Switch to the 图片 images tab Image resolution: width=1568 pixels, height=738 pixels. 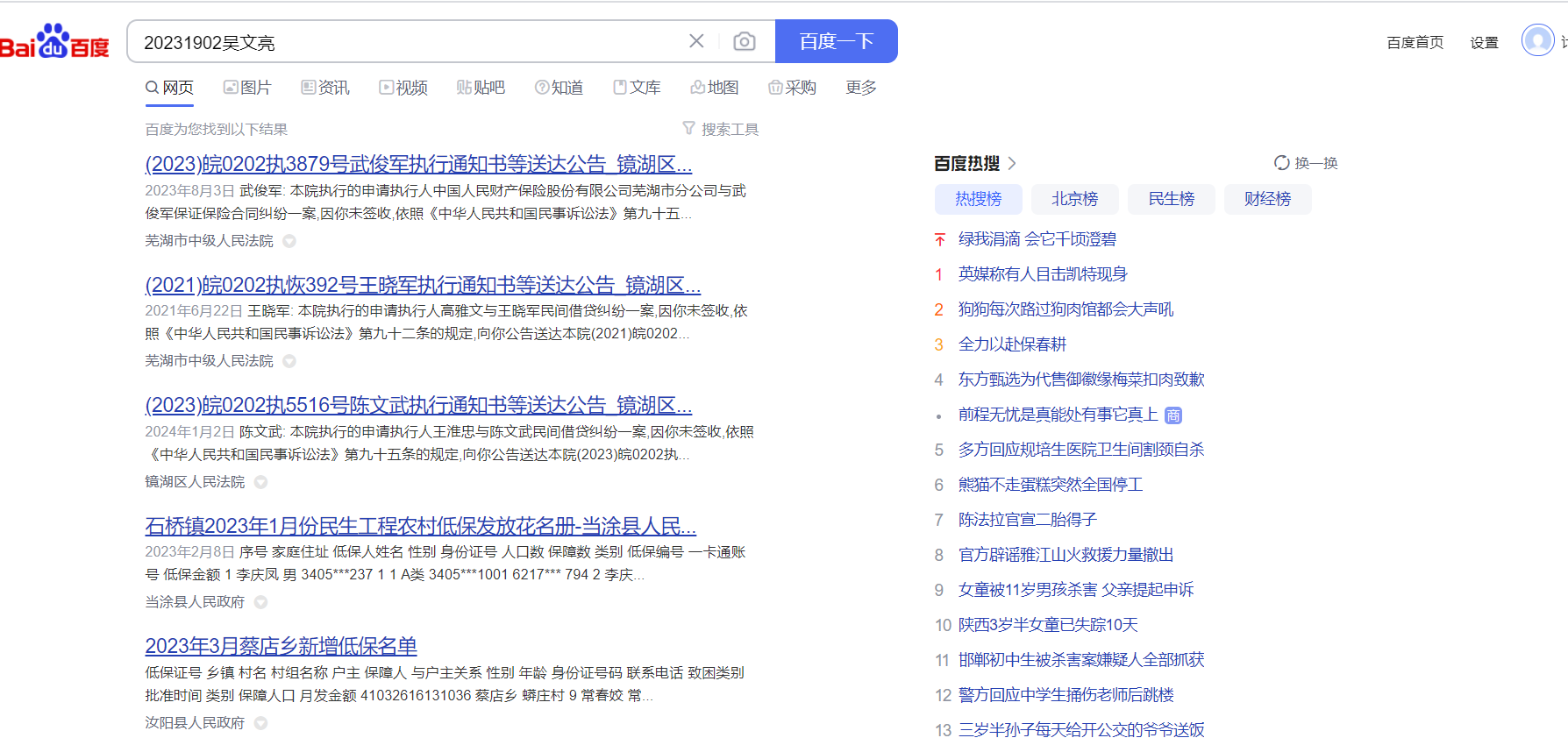[x=247, y=88]
